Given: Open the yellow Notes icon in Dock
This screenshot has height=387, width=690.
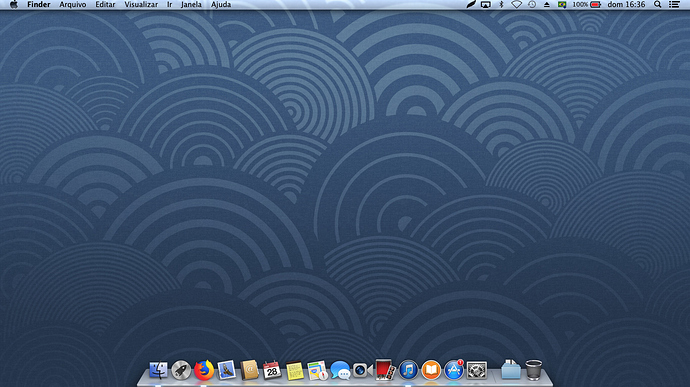Looking at the screenshot, I should [x=295, y=370].
